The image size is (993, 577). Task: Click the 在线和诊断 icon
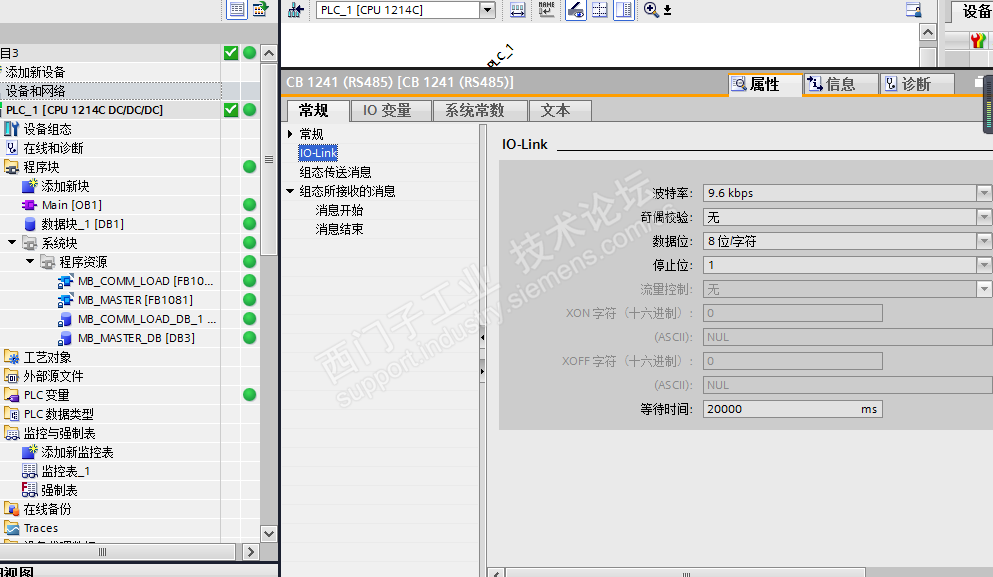click(11, 148)
